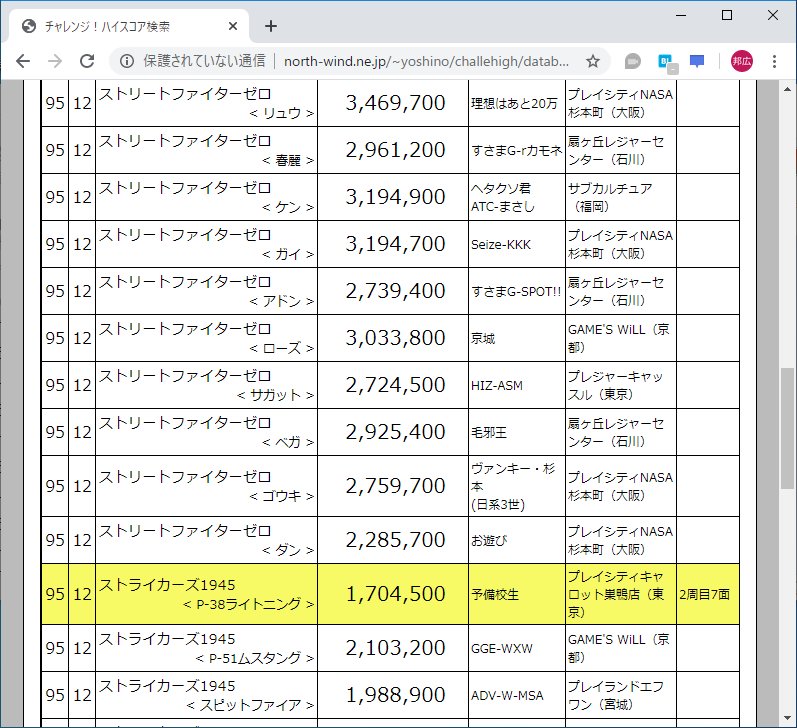This screenshot has width=797, height=728.
Task: Click arcade プレイランドエフワン（宮城）
Action: coord(616,695)
